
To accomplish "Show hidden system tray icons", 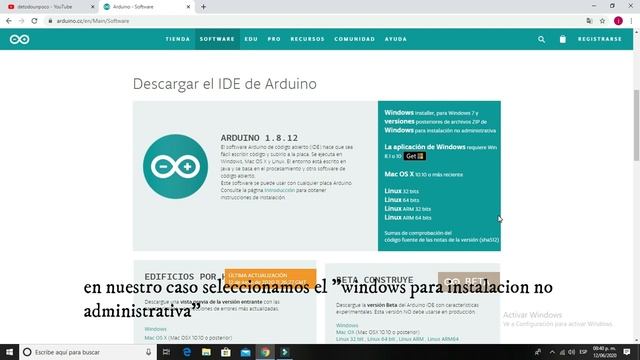I will click(x=552, y=352).
